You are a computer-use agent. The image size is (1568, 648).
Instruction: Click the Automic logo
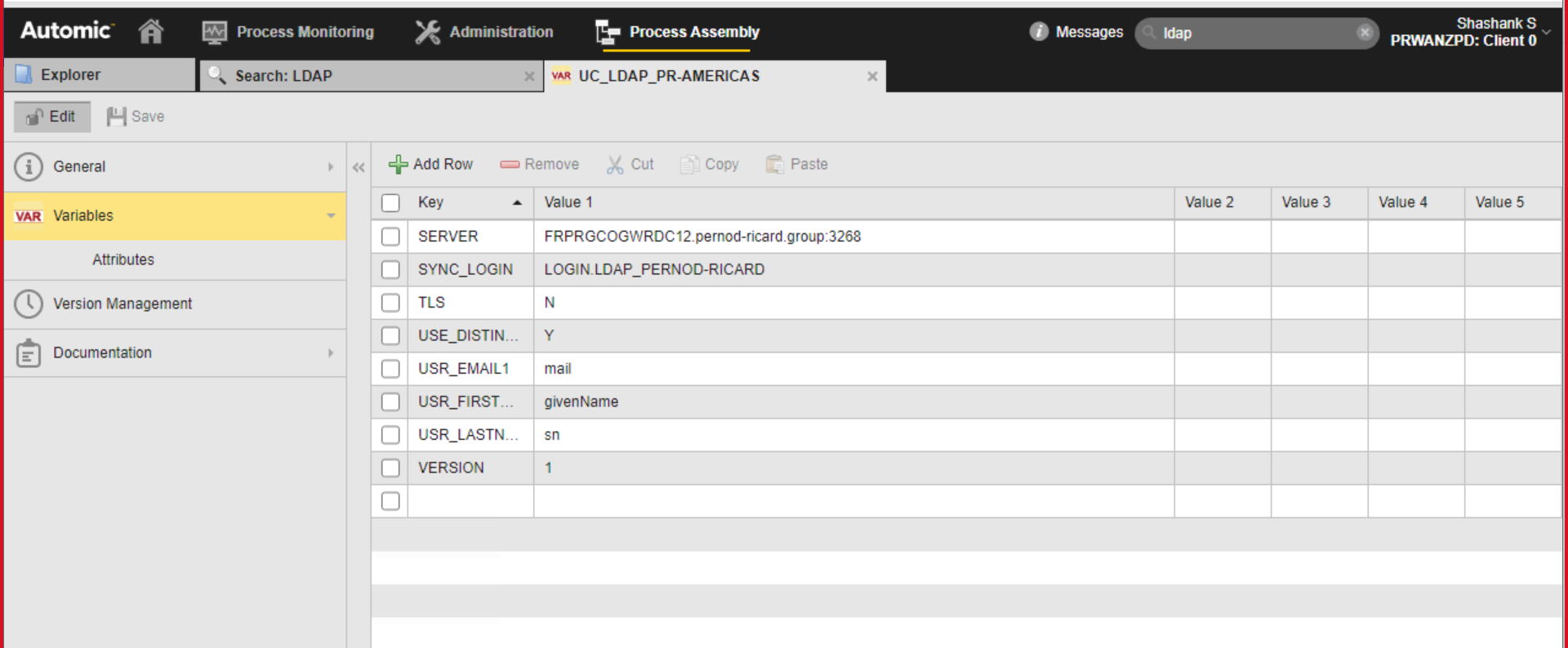coord(66,31)
